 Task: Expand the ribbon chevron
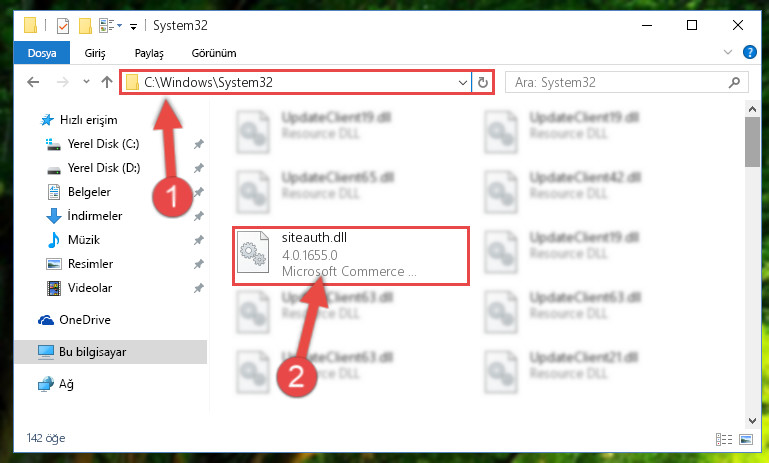pos(728,52)
